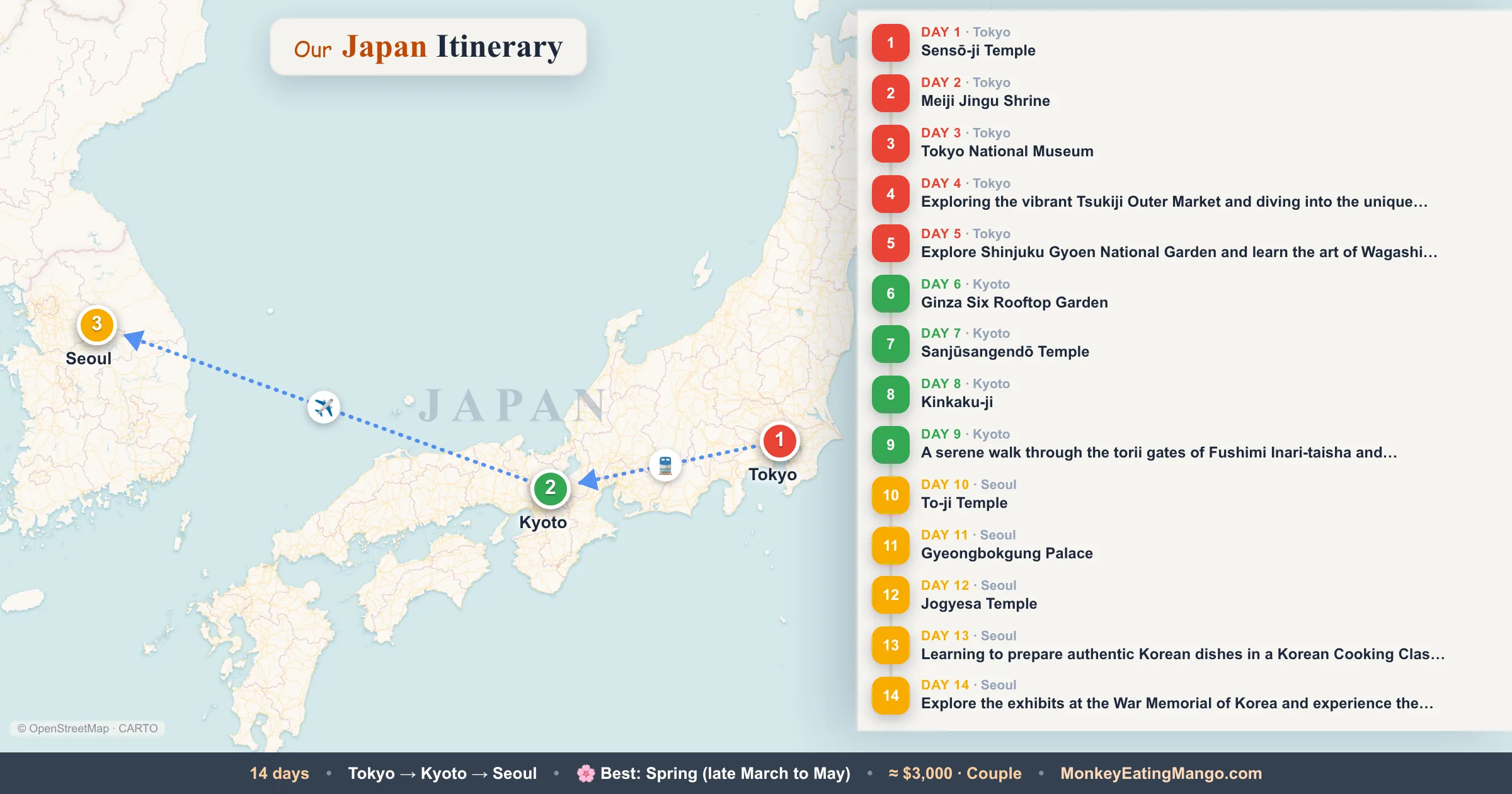This screenshot has width=1512, height=794.
Task: Open the Korean Cooking Class description
Action: tap(1183, 654)
